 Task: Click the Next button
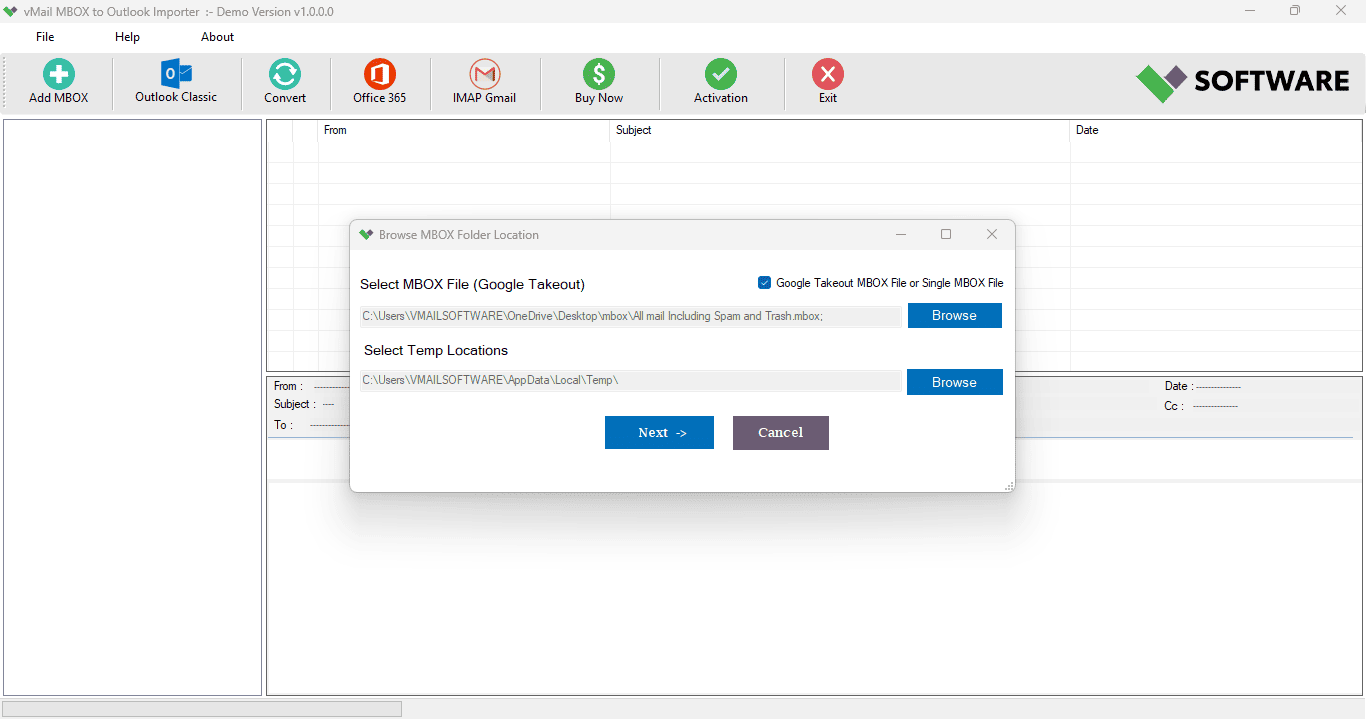pyautogui.click(x=659, y=433)
